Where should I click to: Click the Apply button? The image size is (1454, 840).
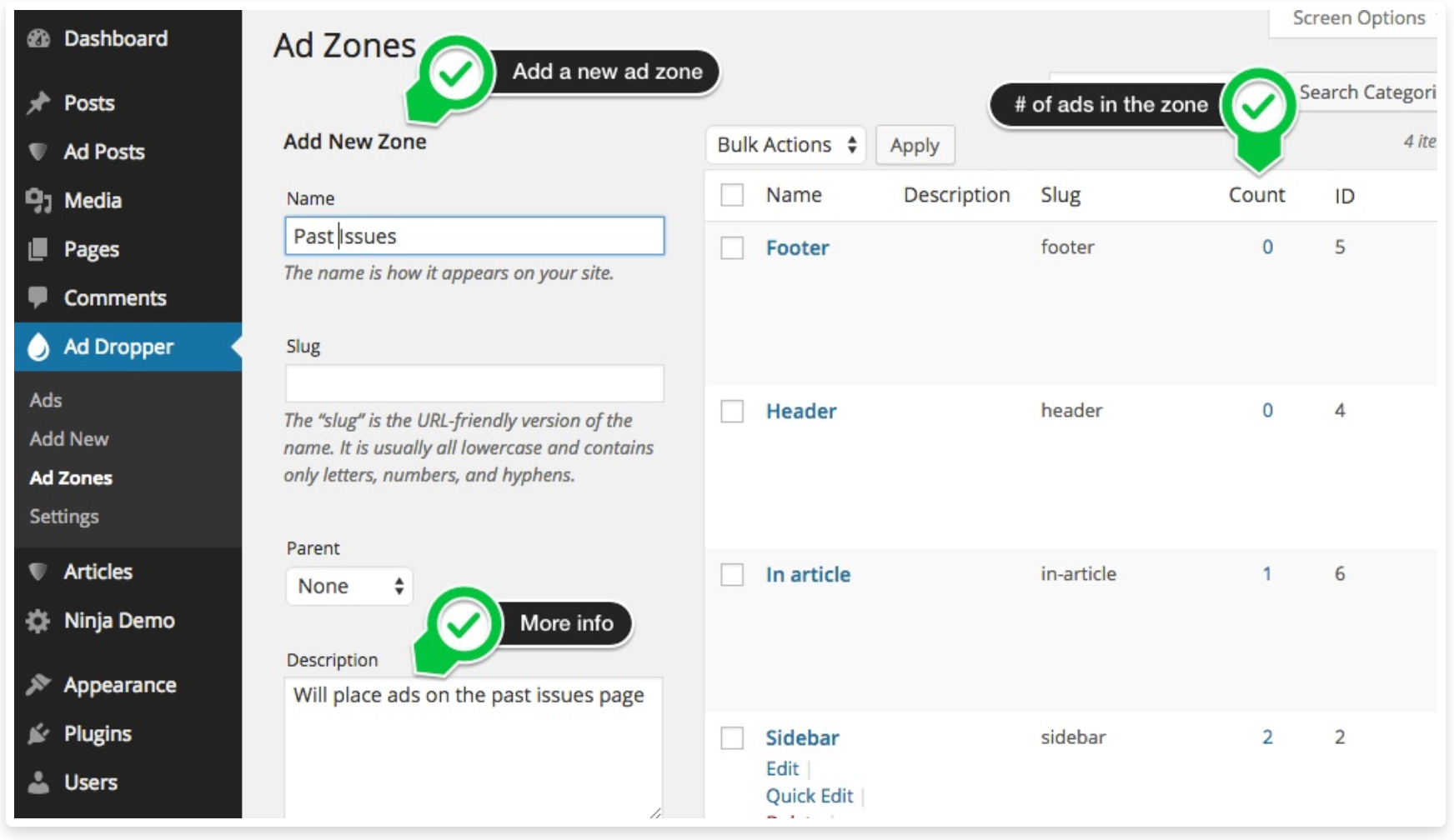tap(915, 145)
